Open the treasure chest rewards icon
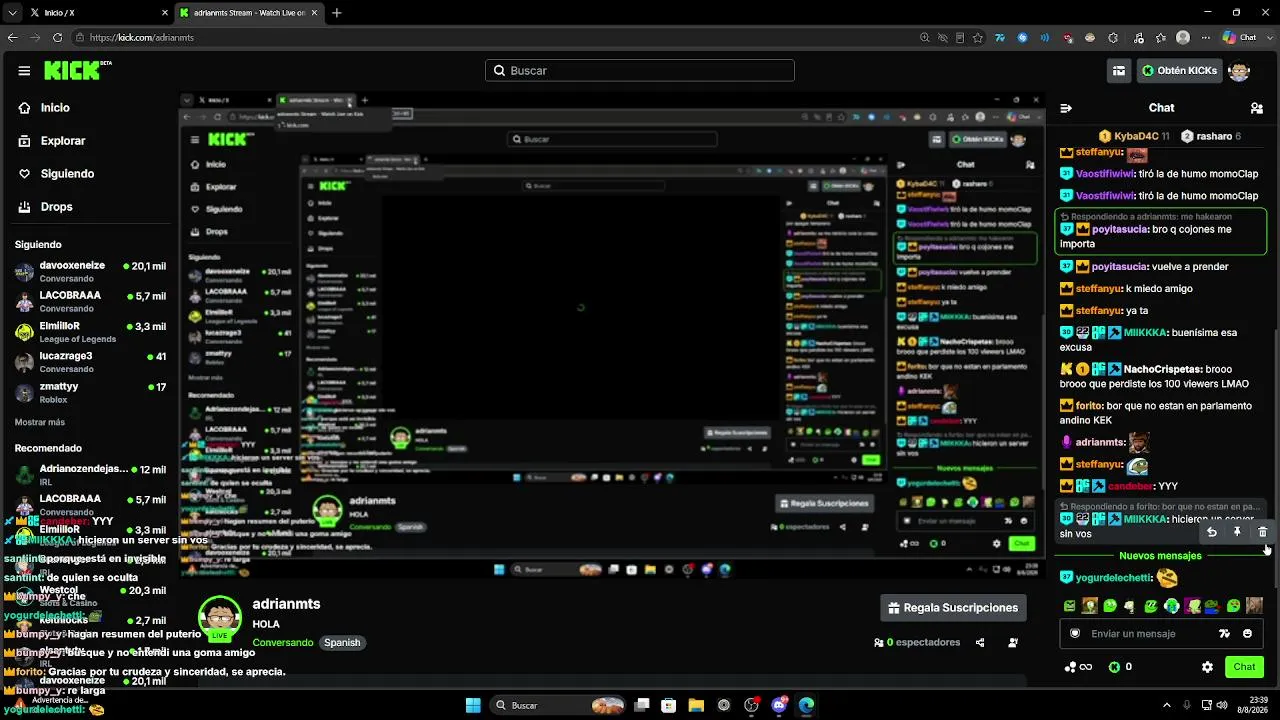This screenshot has width=1280, height=720. (x=1119, y=71)
